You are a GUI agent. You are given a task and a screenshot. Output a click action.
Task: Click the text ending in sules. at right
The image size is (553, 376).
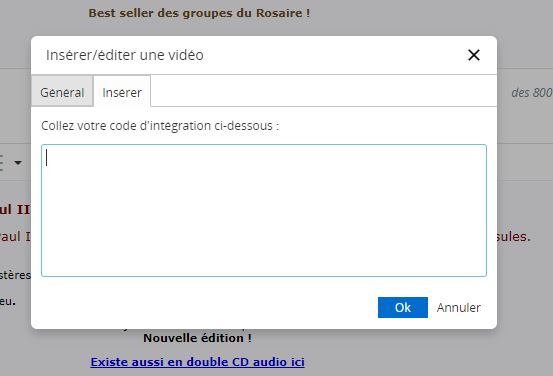(x=514, y=236)
